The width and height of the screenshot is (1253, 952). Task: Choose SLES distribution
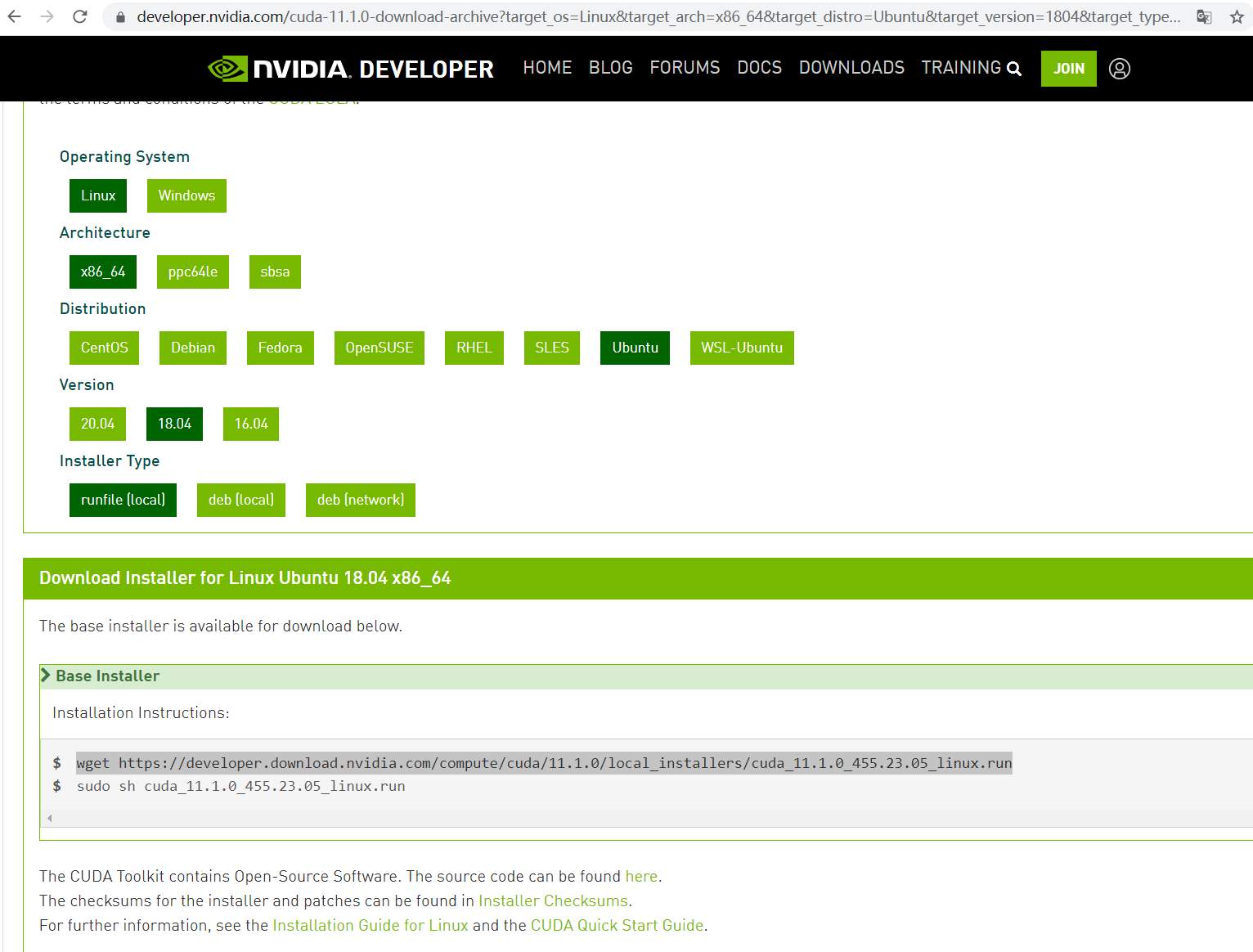point(552,348)
